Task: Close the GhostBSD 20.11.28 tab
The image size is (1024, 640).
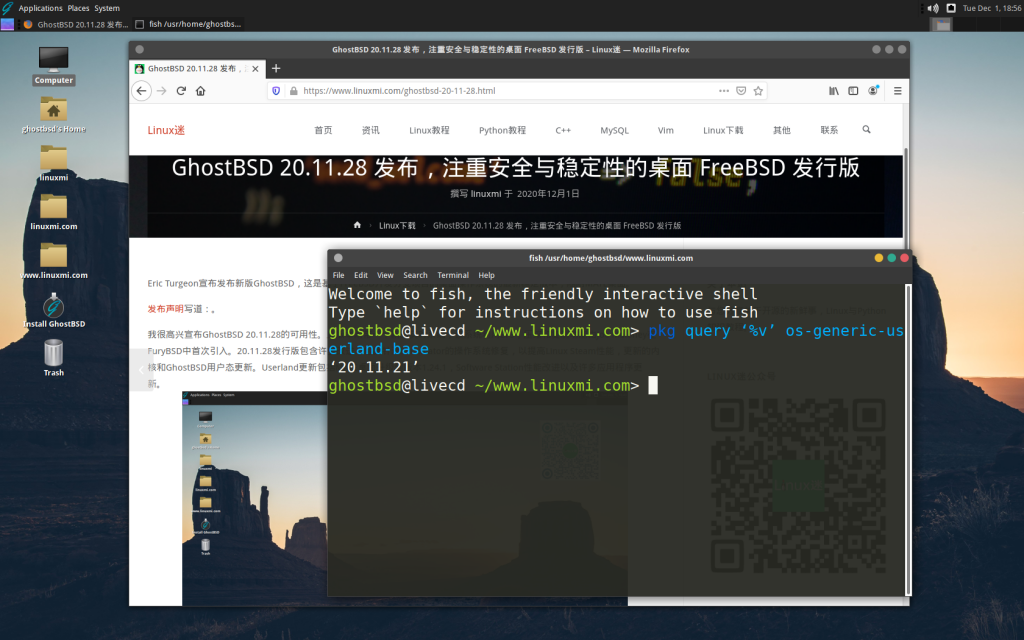Action: 255,69
